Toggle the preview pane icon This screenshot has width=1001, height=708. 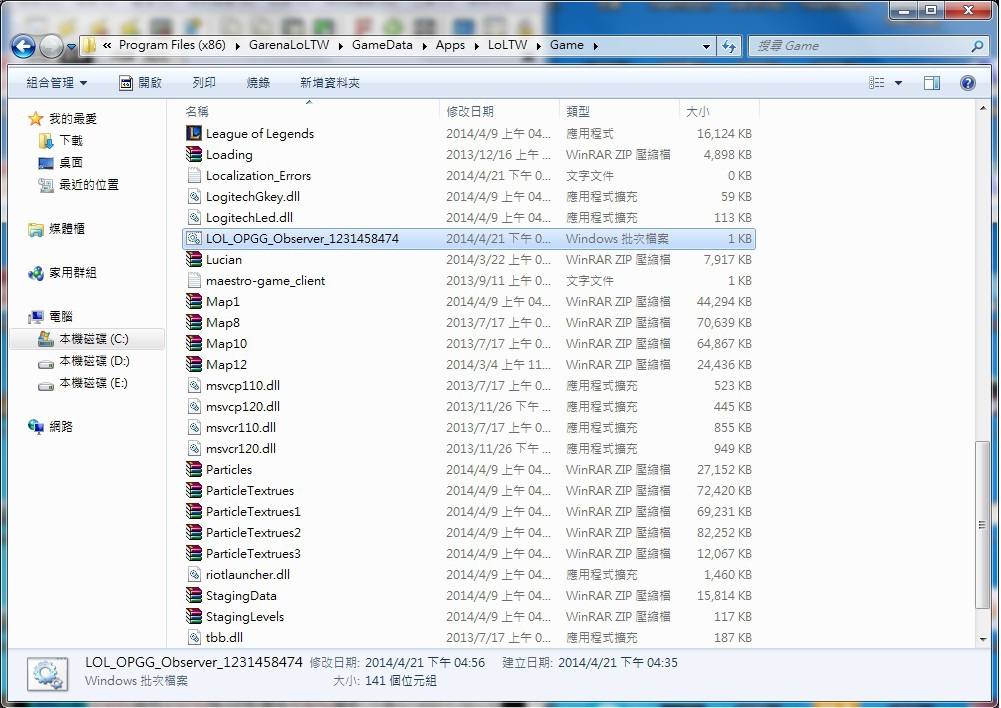click(x=931, y=82)
